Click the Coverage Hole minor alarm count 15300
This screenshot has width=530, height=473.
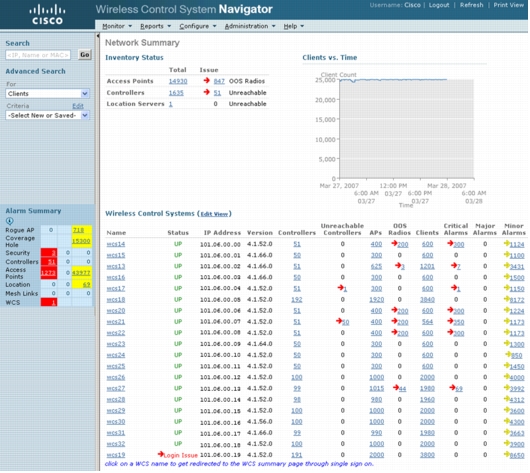coord(81,241)
